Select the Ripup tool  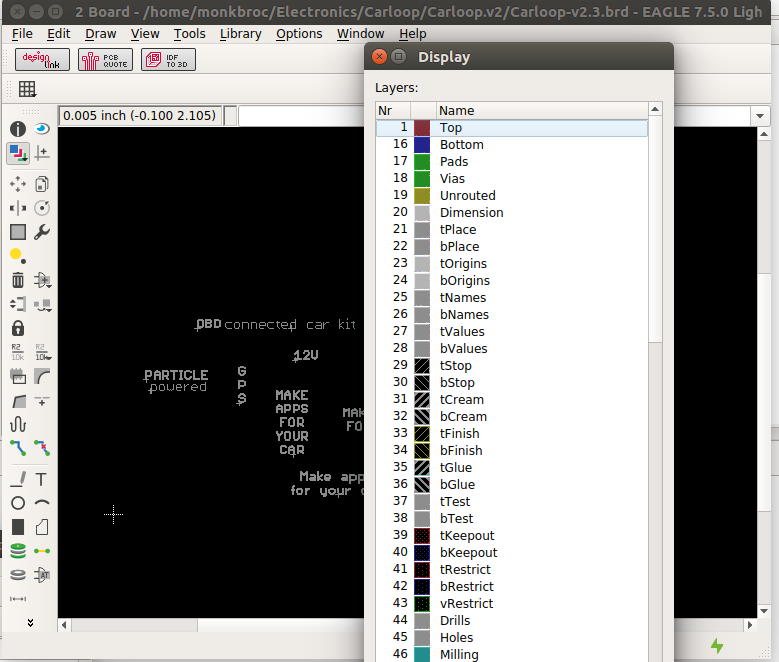(x=42, y=448)
